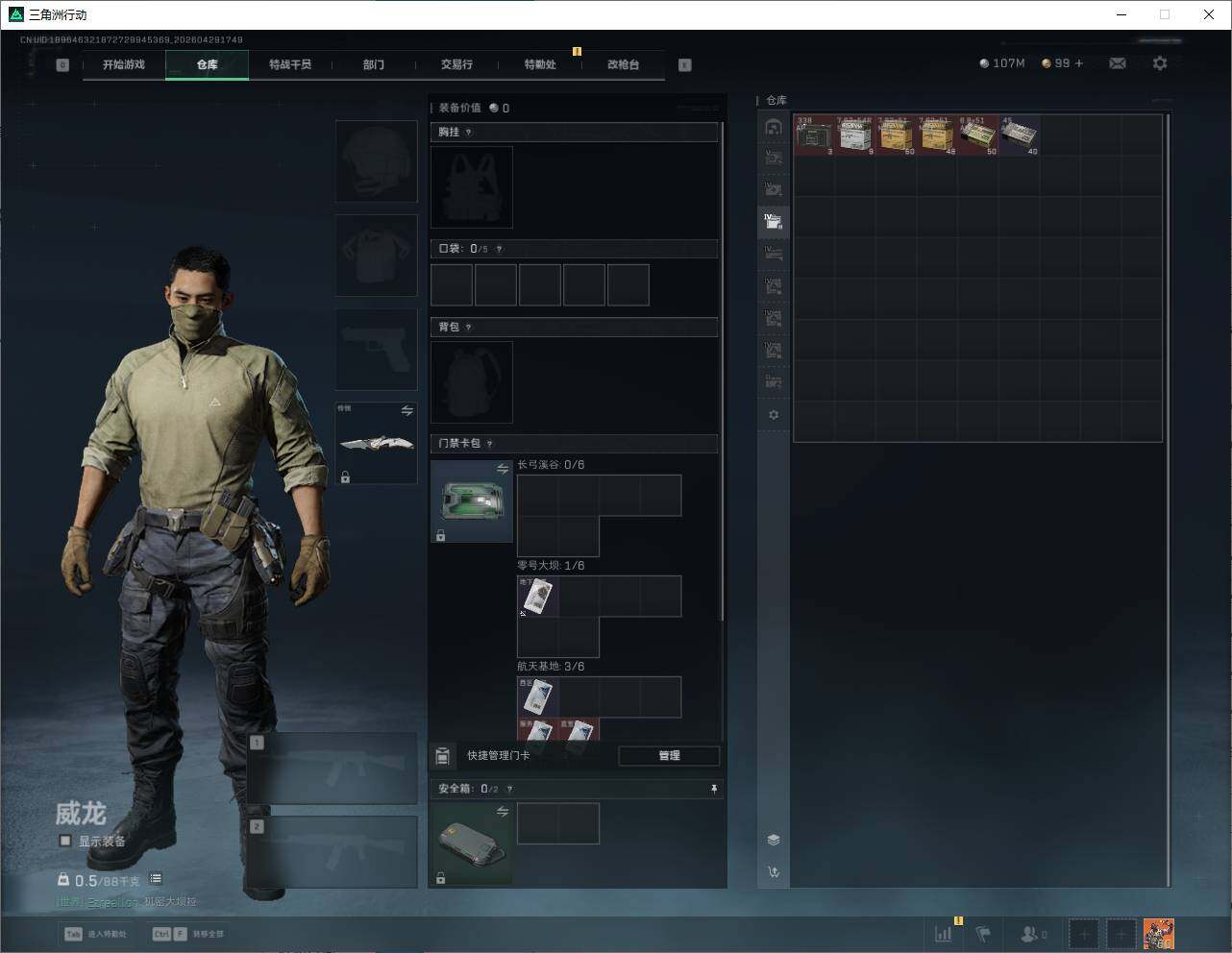Click the 管理 button

coord(669,756)
